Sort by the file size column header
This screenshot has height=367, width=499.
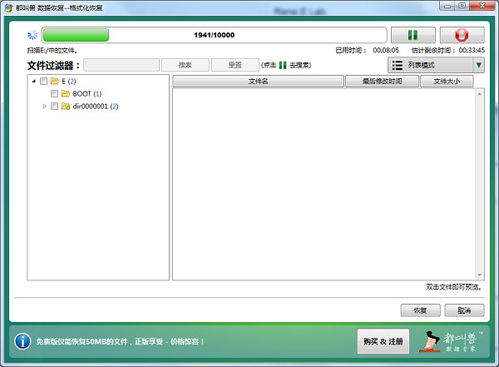(447, 81)
